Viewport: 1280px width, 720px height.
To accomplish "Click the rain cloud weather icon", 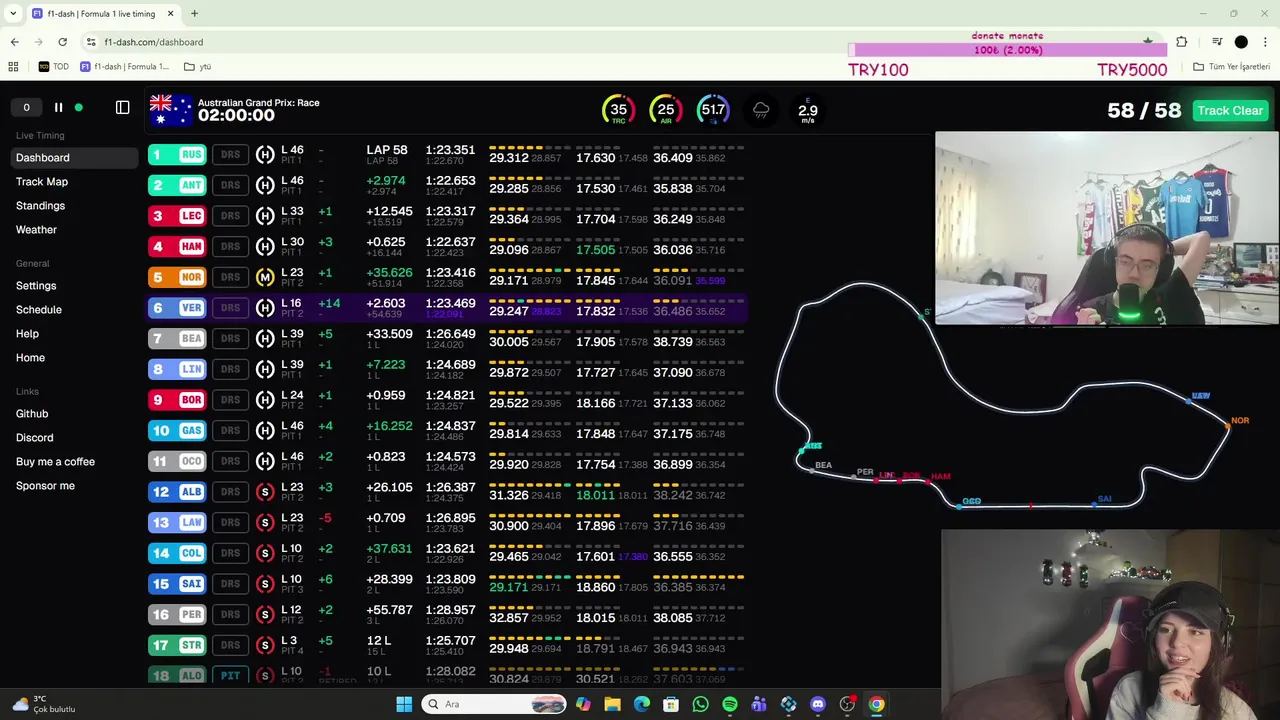I will click(761, 110).
